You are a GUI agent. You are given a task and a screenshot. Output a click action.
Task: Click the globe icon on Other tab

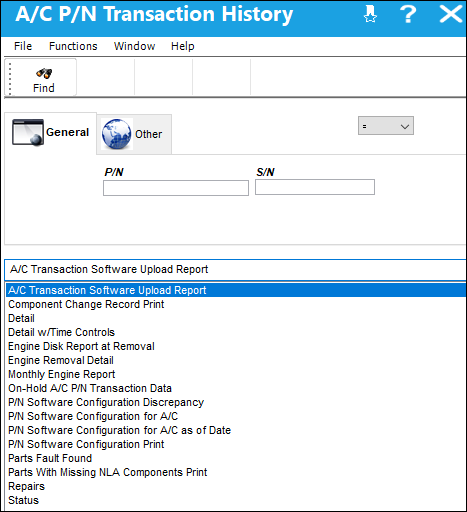click(116, 134)
